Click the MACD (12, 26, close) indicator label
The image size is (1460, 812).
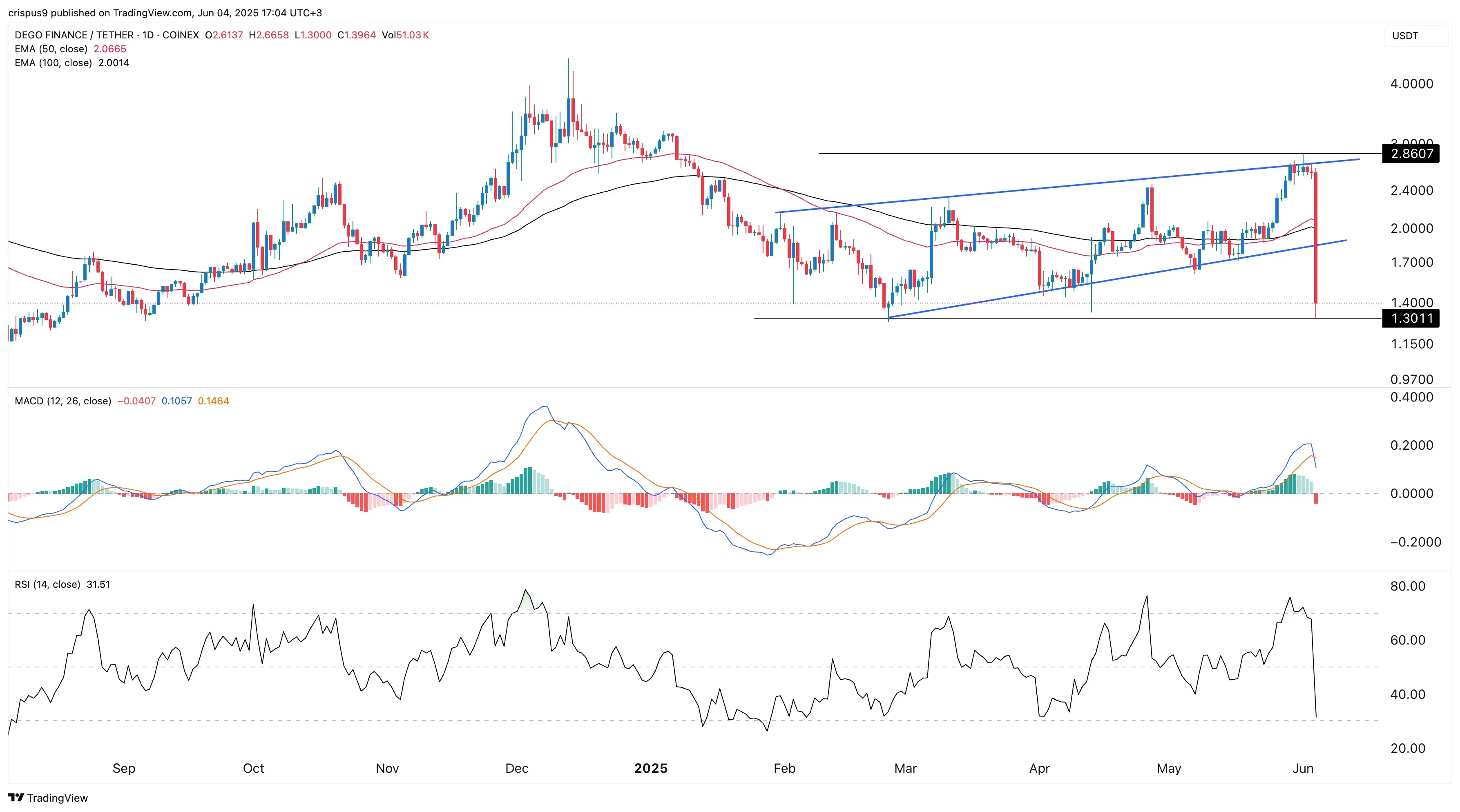63,401
